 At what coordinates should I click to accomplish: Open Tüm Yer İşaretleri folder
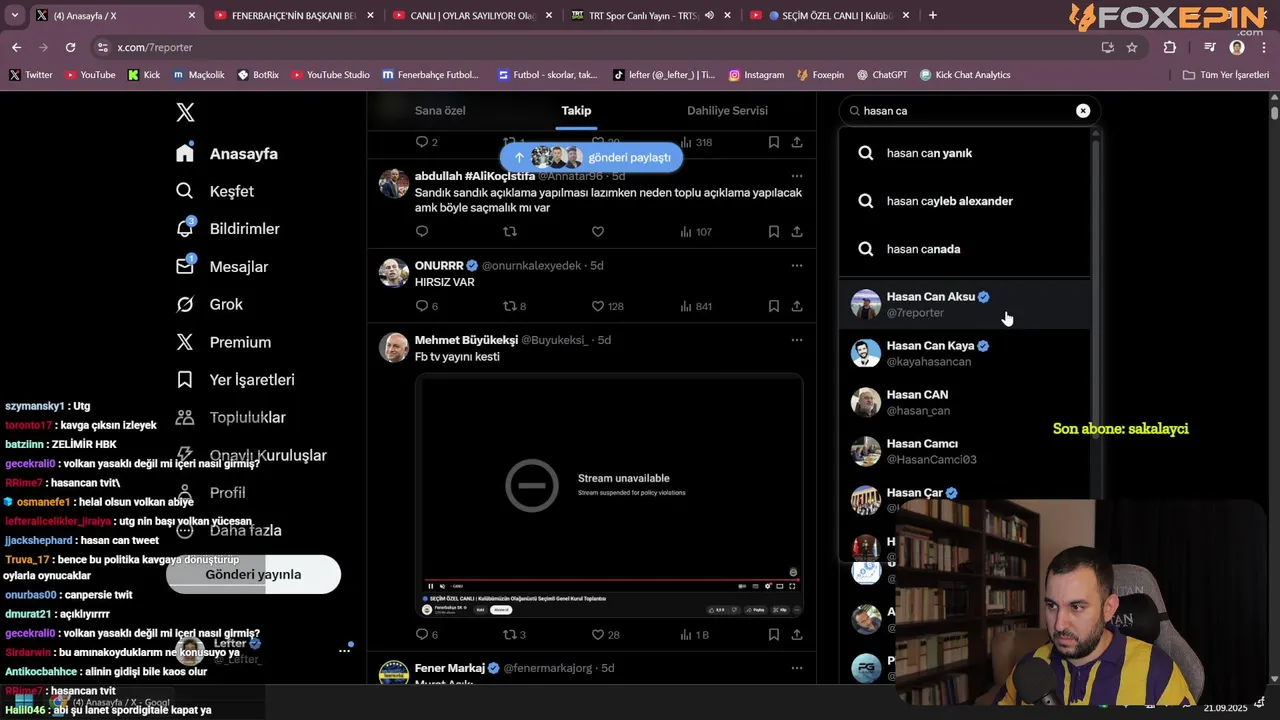pos(1225,75)
